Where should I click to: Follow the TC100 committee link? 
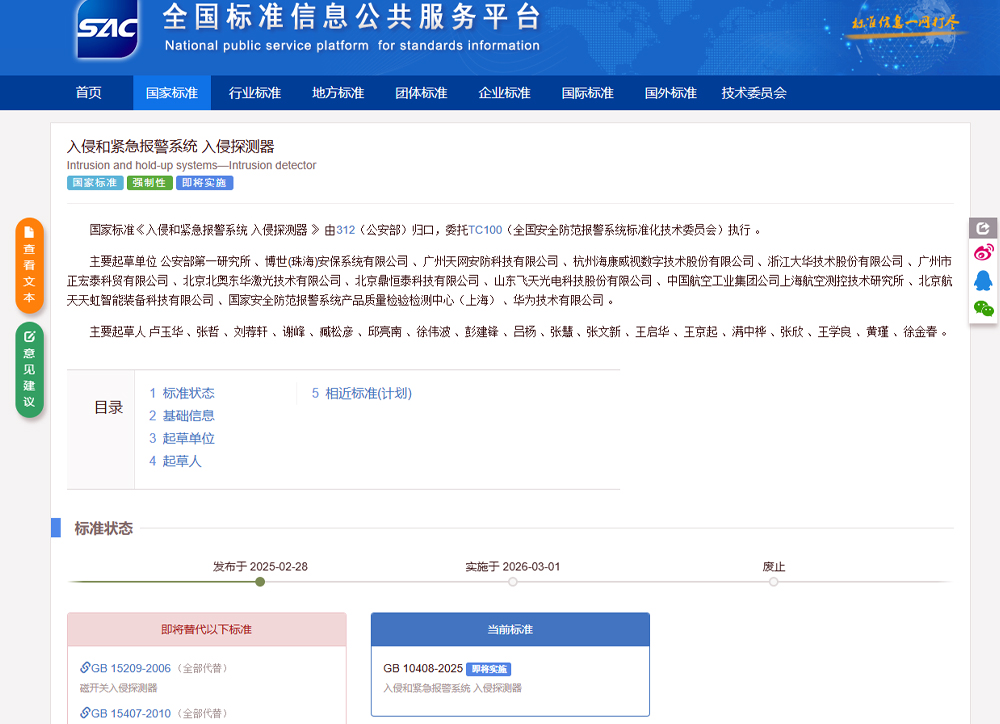pos(485,229)
